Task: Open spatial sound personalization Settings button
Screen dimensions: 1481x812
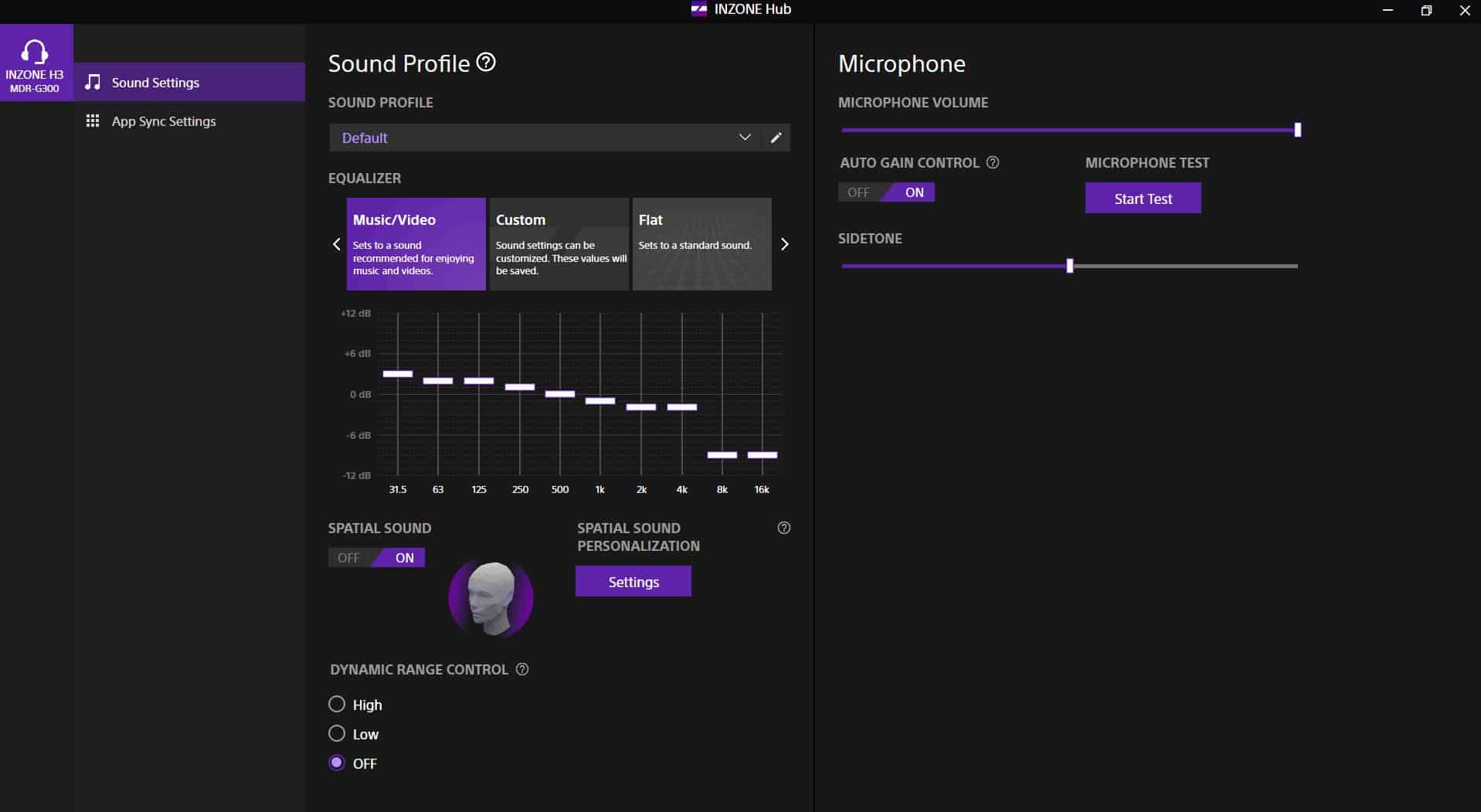Action: pyautogui.click(x=633, y=582)
